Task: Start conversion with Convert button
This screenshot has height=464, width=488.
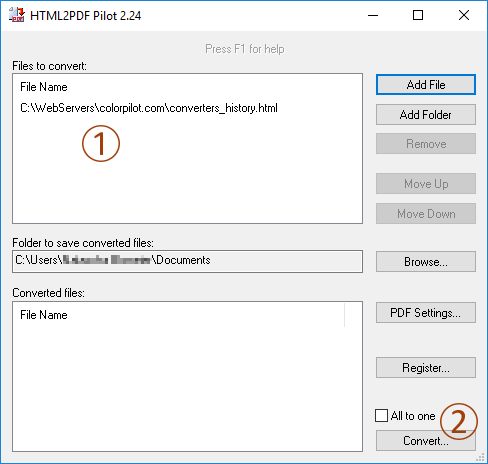Action: click(x=426, y=441)
